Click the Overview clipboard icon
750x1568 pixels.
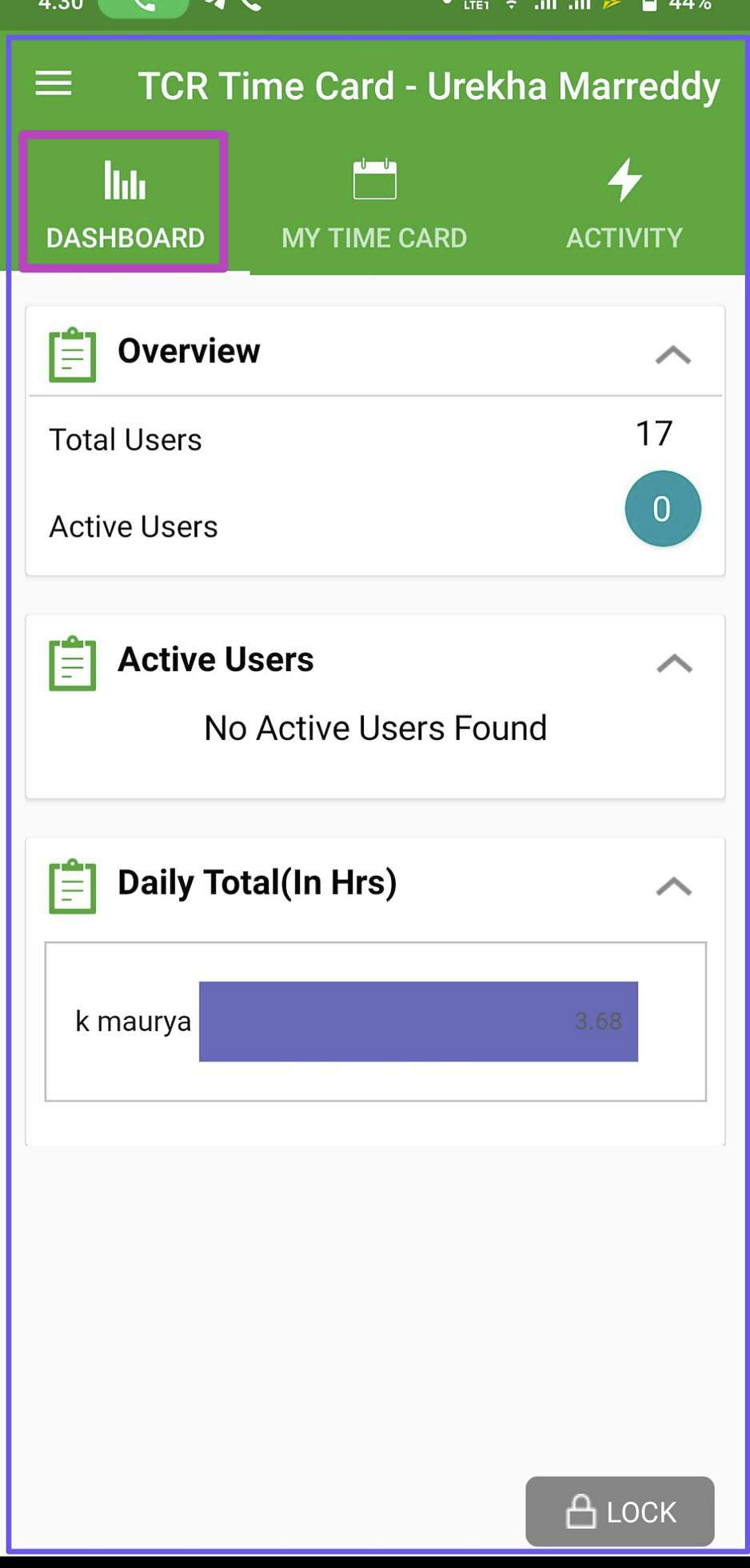click(x=73, y=354)
